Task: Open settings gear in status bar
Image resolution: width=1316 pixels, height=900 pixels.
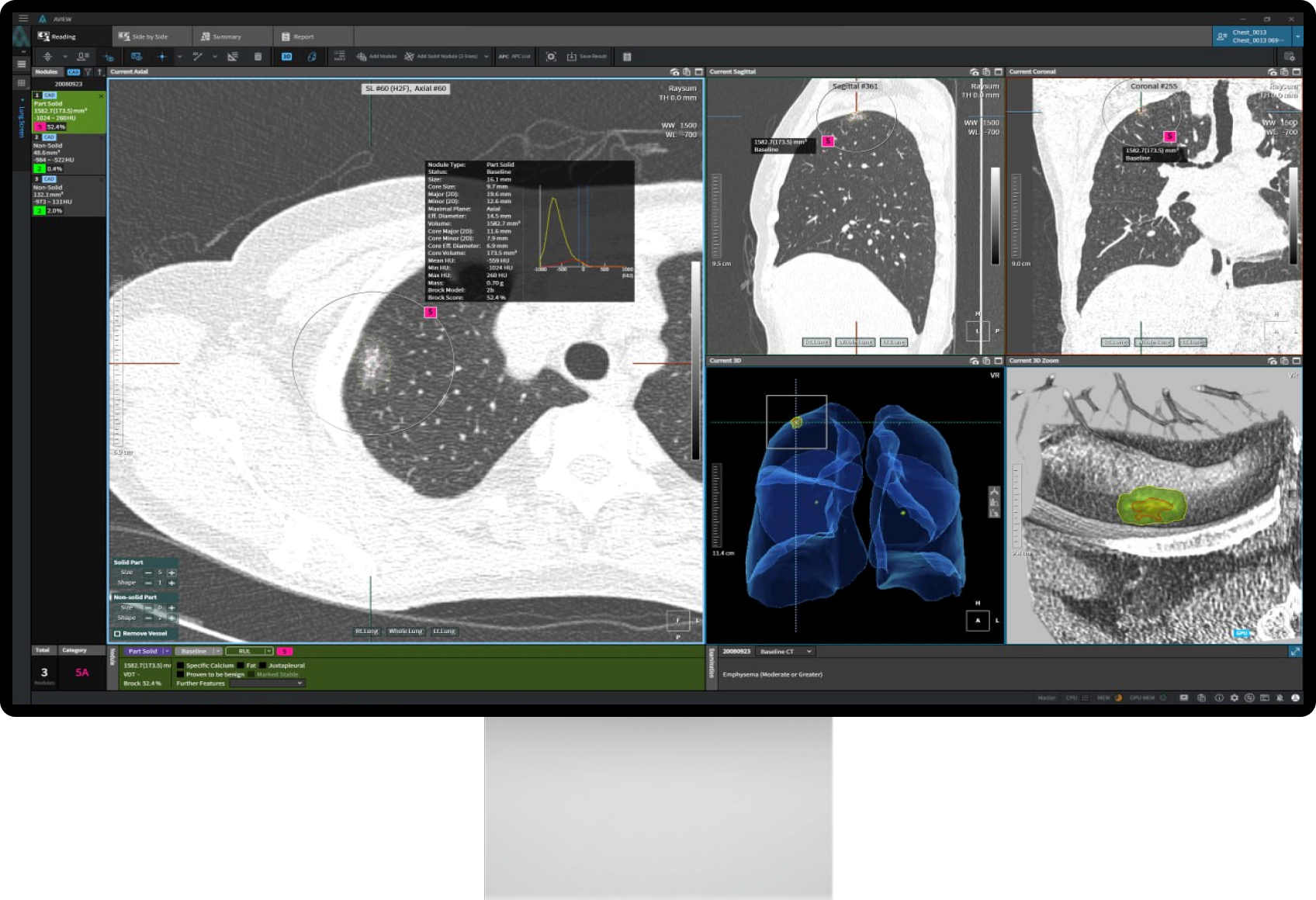Action: click(1234, 697)
